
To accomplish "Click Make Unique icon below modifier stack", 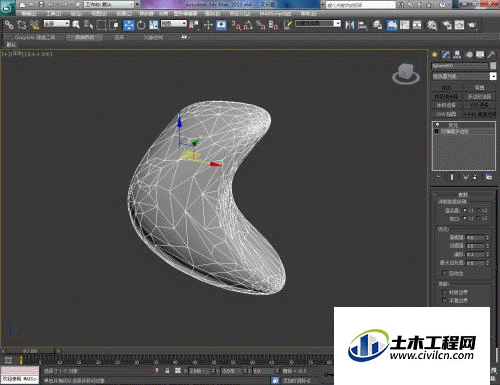I will coord(465,177).
